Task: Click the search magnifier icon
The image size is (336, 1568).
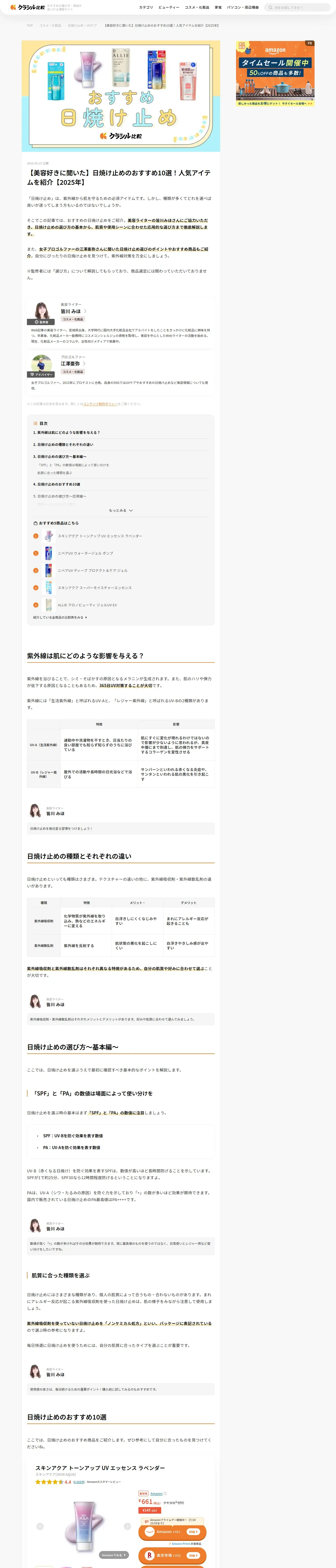Action: (271, 7)
